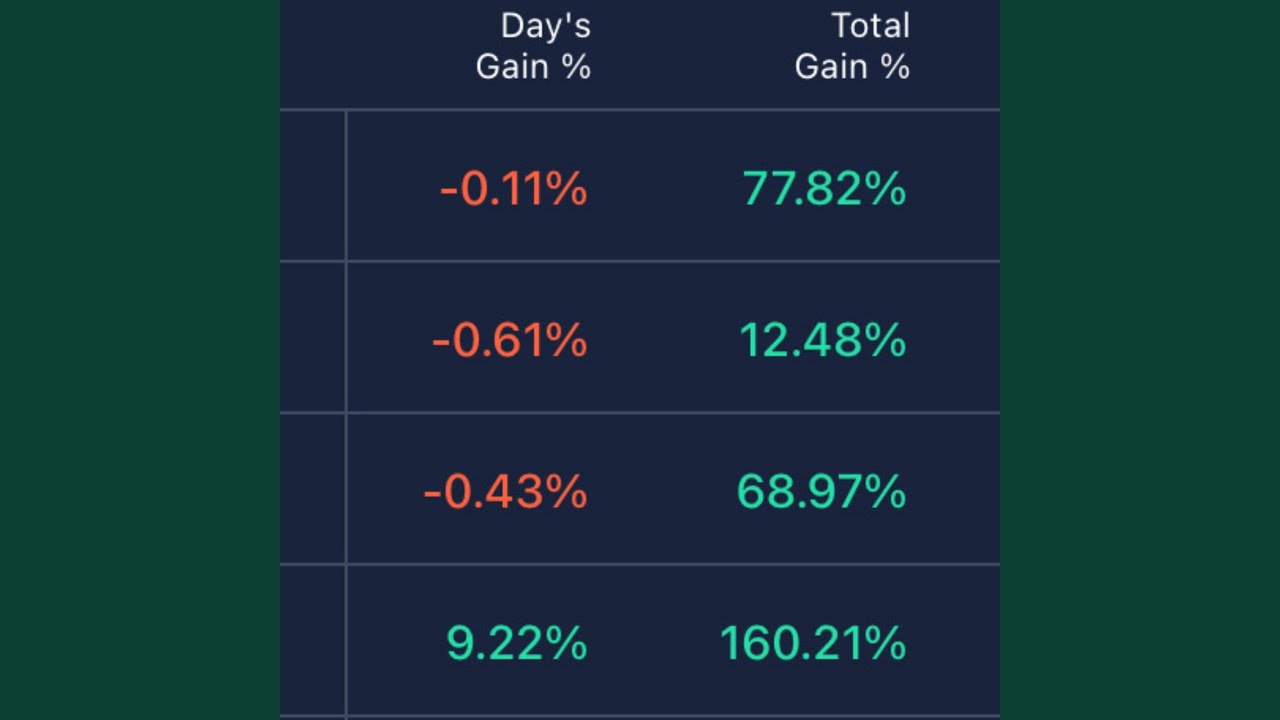Click the -0.11% day's gain value

pyautogui.click(x=513, y=188)
